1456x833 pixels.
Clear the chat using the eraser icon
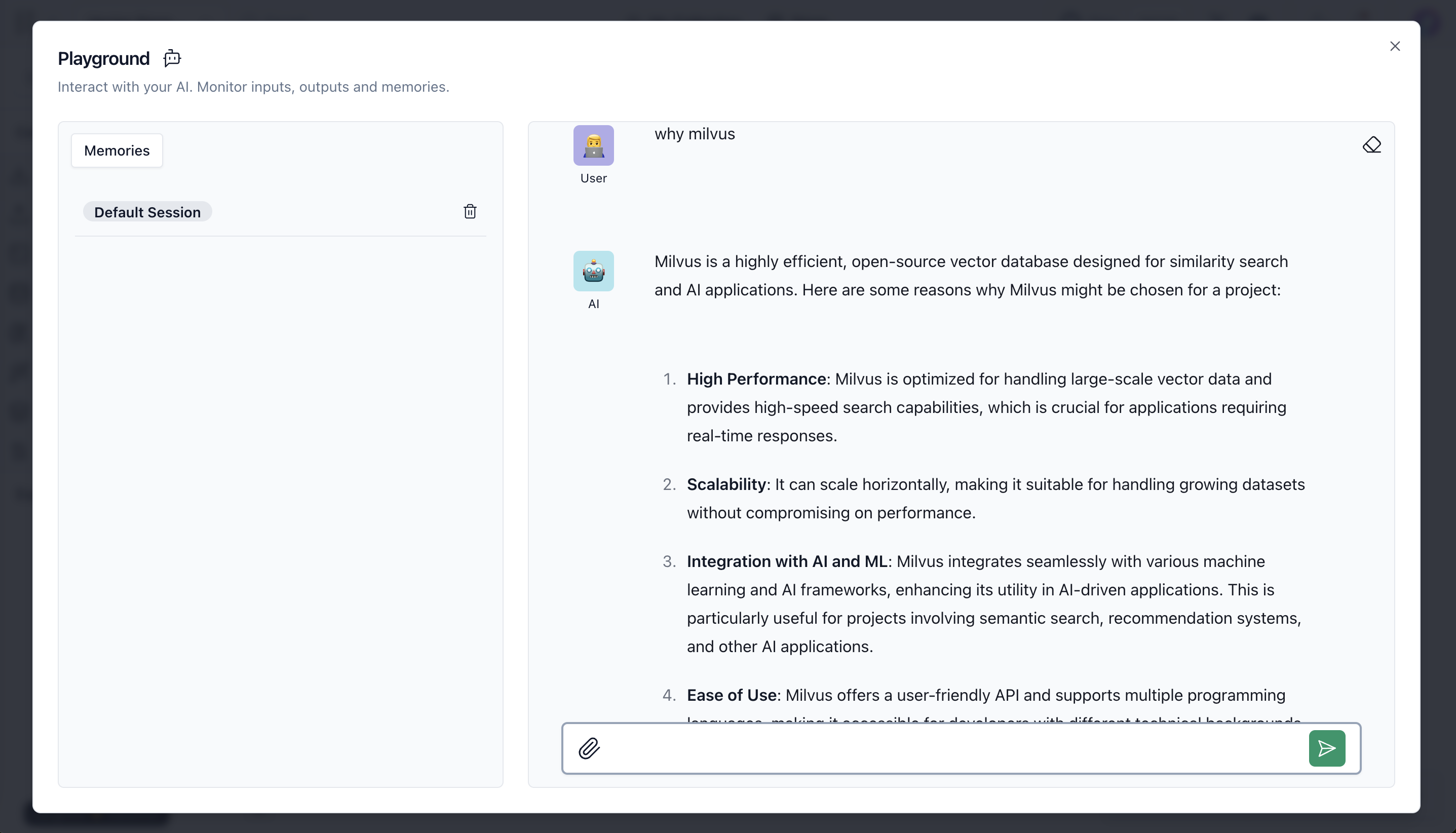click(x=1371, y=145)
